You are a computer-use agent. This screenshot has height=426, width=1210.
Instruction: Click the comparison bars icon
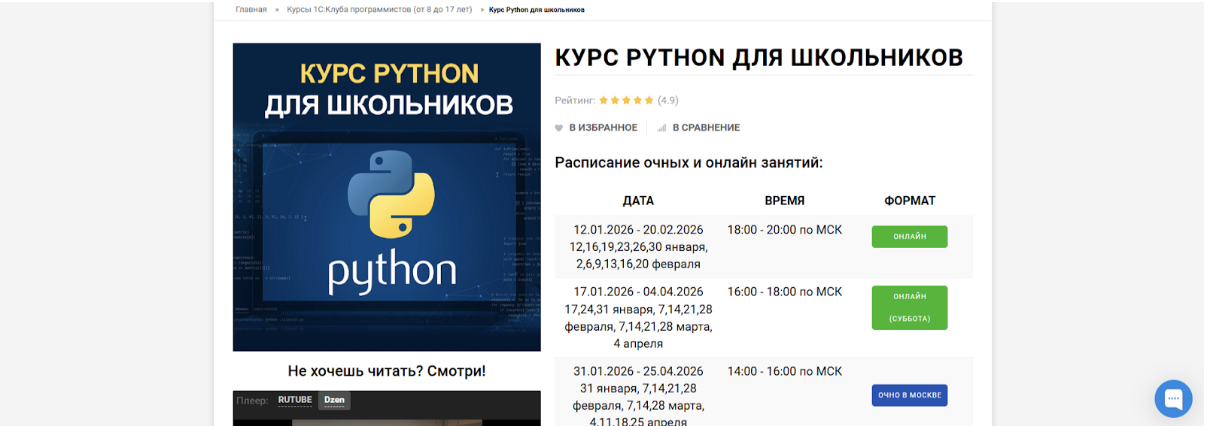point(662,128)
